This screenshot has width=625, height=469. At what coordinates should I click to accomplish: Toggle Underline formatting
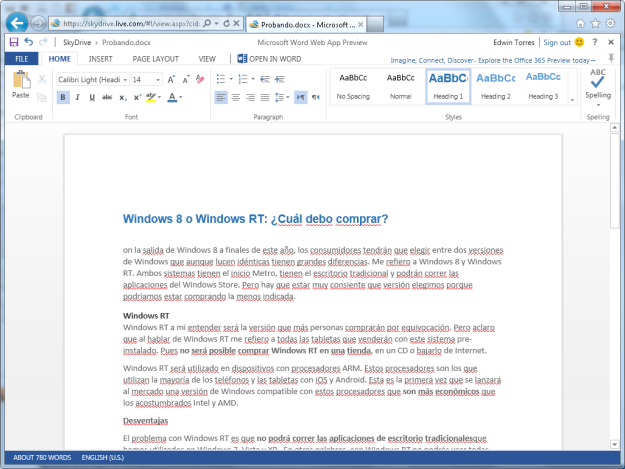click(92, 98)
